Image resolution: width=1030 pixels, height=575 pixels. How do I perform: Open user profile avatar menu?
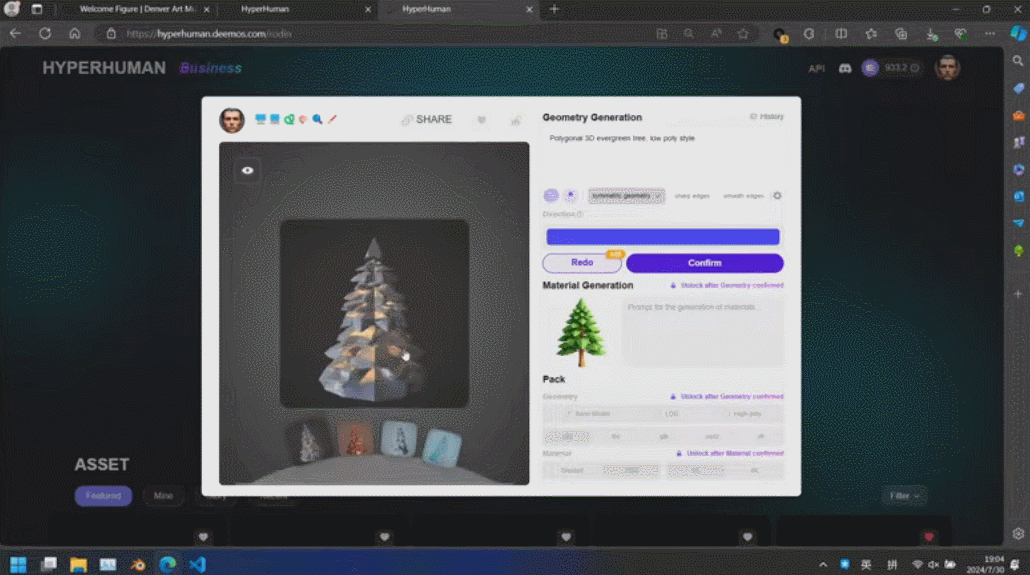pyautogui.click(x=946, y=68)
